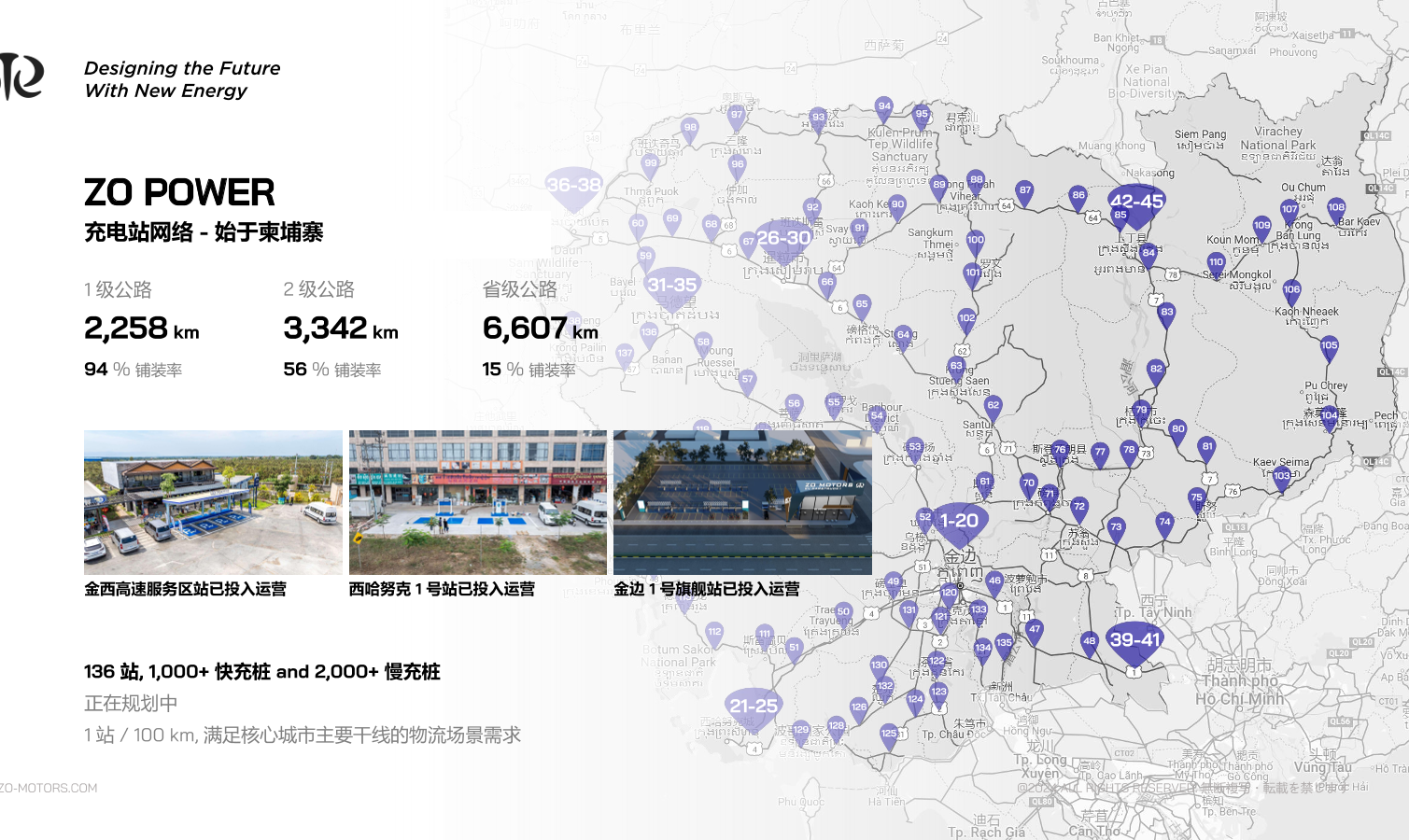
Task: Select station pin 65
Action: click(x=862, y=307)
